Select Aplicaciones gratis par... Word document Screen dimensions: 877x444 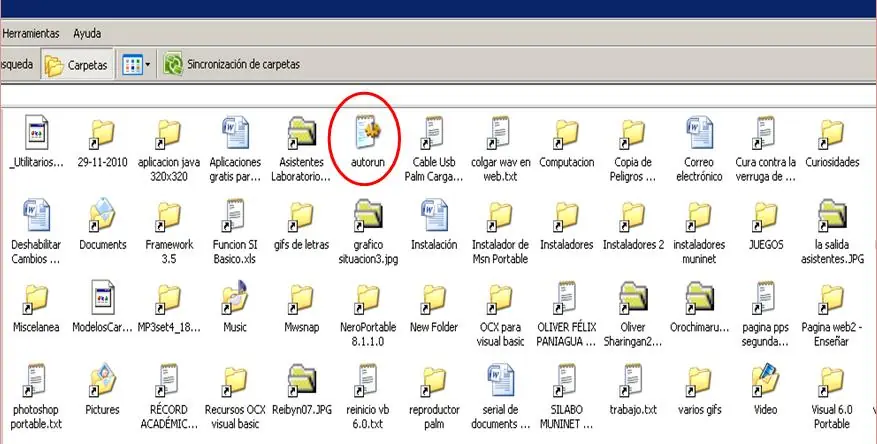coord(235,133)
